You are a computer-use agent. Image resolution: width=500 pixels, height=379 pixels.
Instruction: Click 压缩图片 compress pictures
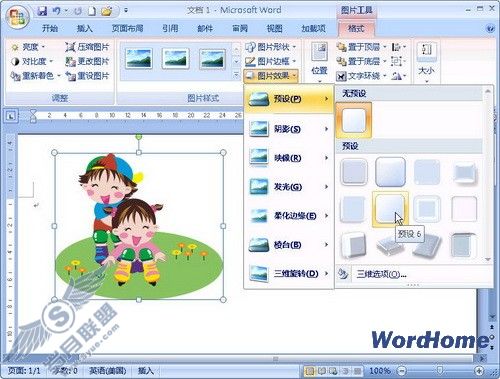click(87, 47)
